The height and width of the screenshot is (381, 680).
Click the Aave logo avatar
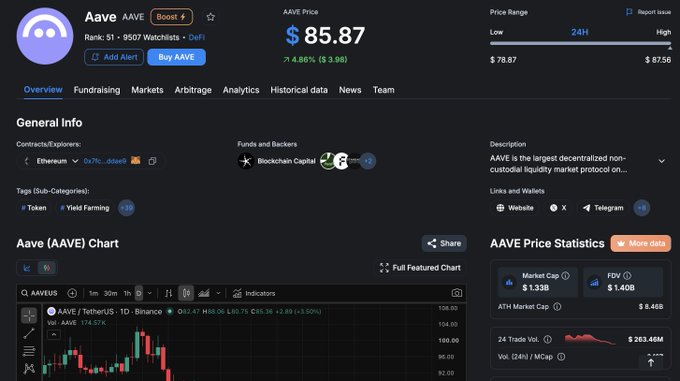coord(45,36)
